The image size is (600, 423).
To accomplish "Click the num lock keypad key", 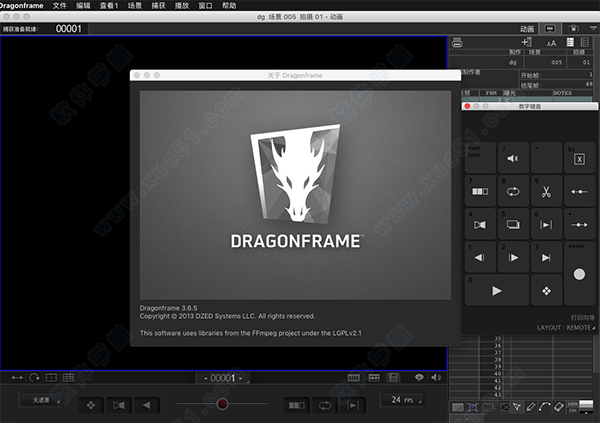I will coord(480,157).
